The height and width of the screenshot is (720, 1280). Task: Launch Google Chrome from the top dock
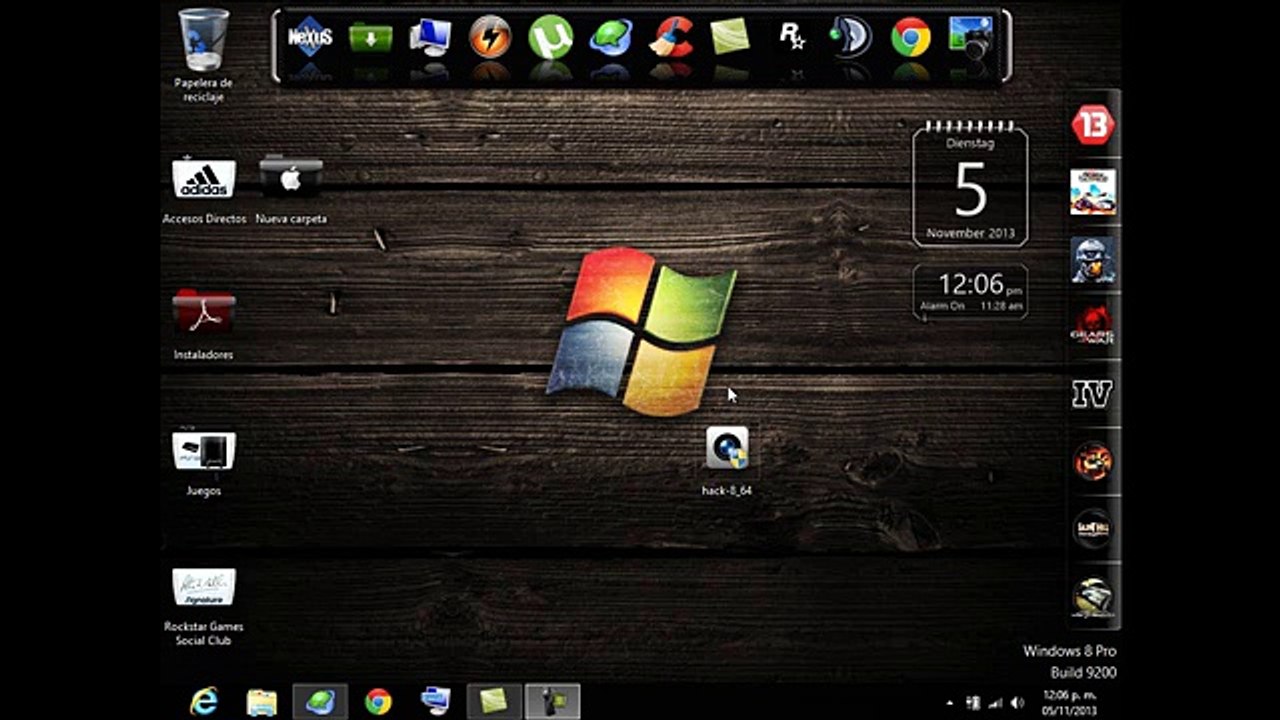click(911, 38)
